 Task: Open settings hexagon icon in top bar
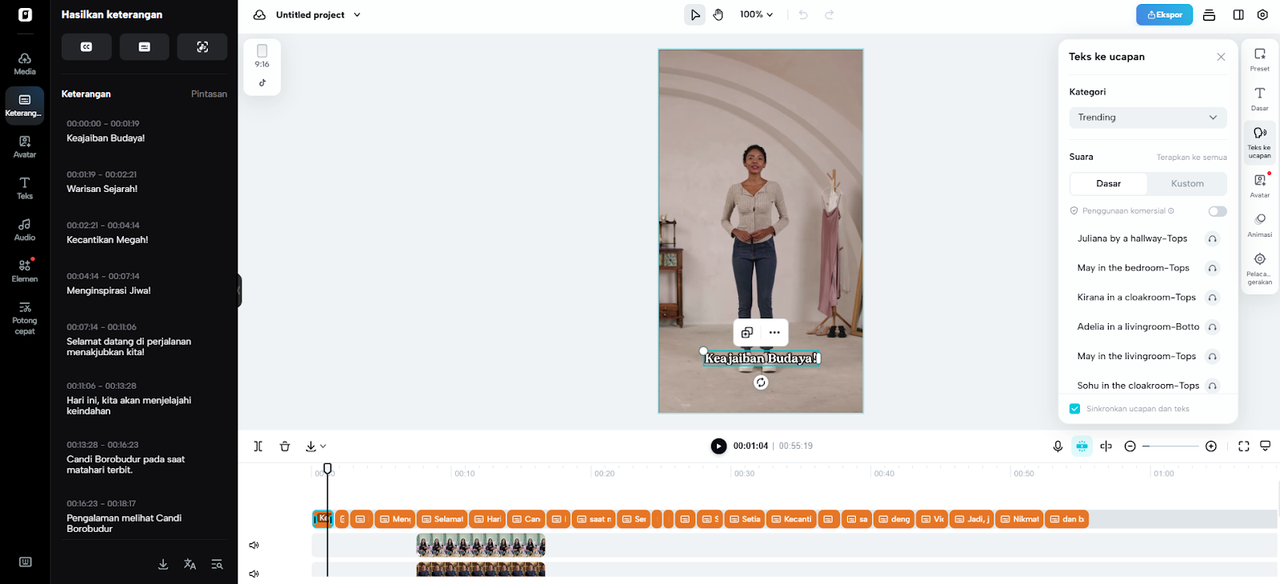pyautogui.click(x=1262, y=15)
